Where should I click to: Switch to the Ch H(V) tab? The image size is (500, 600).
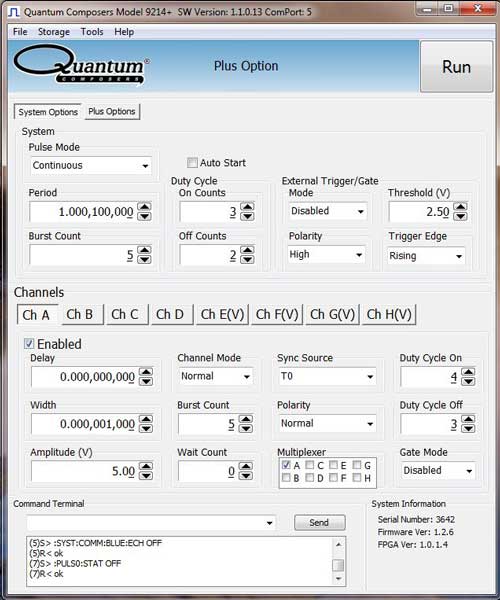pos(389,315)
